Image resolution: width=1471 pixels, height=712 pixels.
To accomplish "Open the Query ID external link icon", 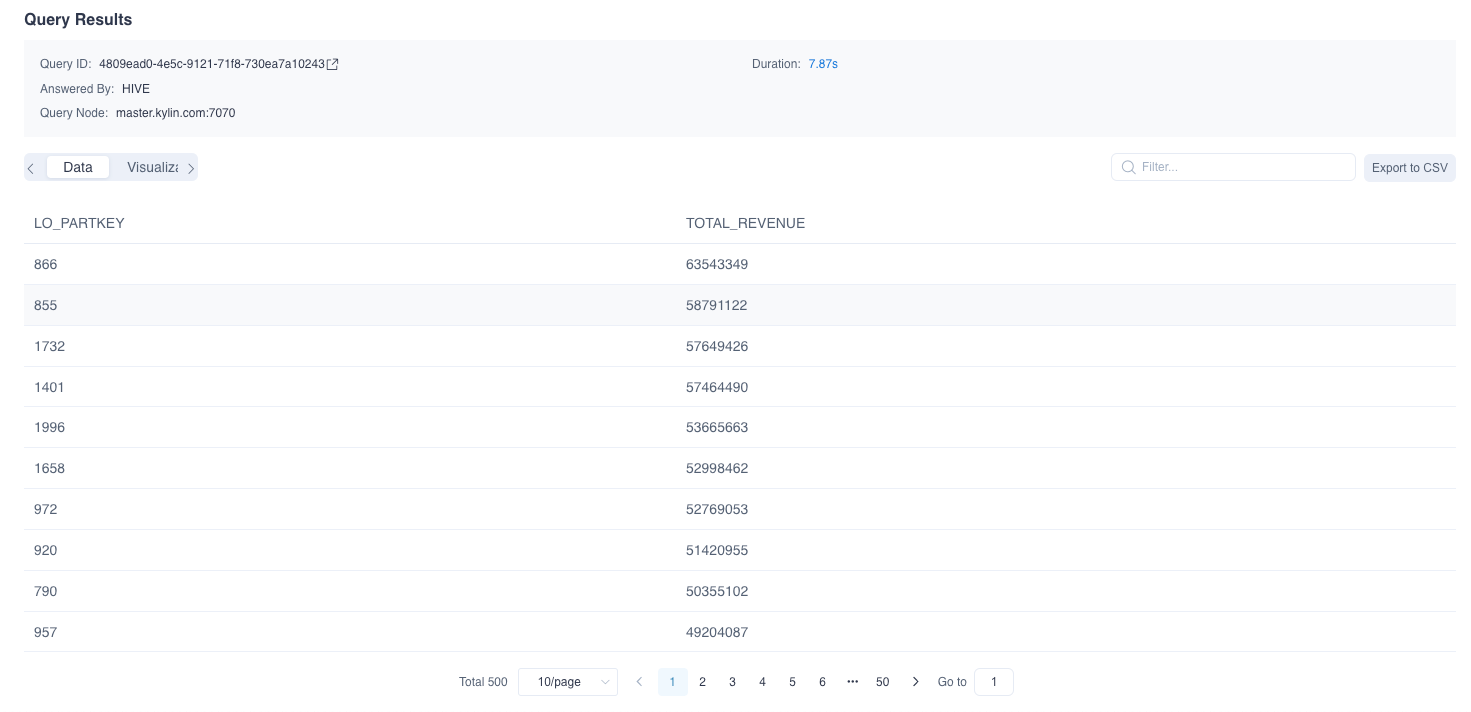I will click(333, 64).
